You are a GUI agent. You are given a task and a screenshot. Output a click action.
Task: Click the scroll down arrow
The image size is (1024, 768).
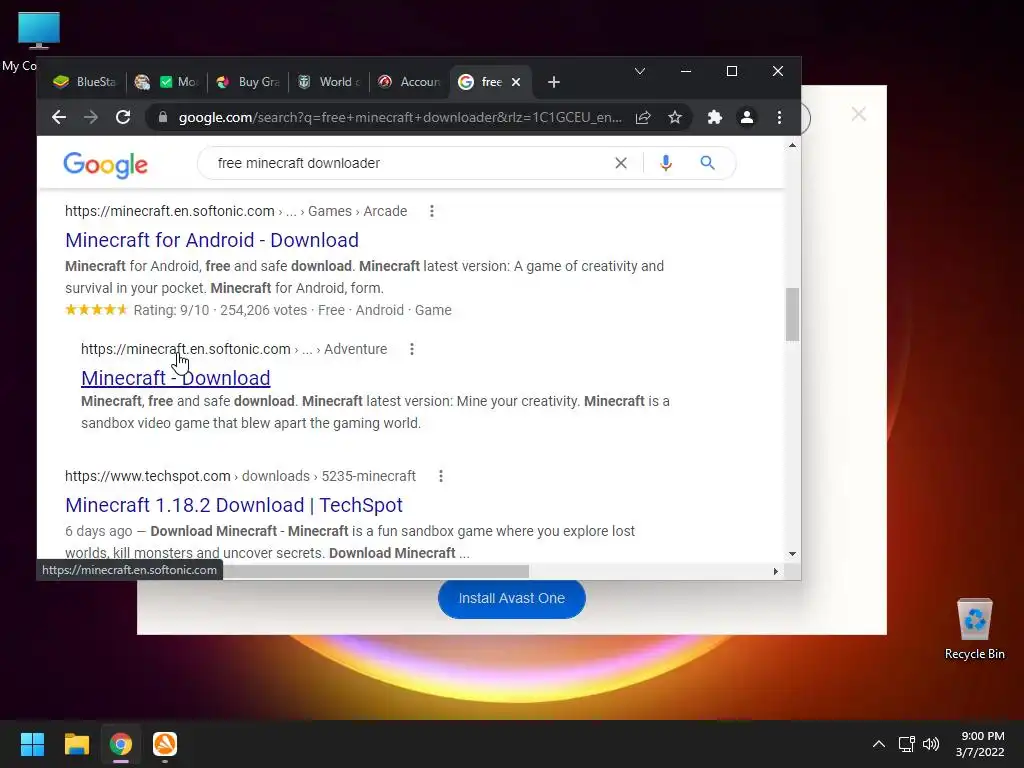click(792, 554)
